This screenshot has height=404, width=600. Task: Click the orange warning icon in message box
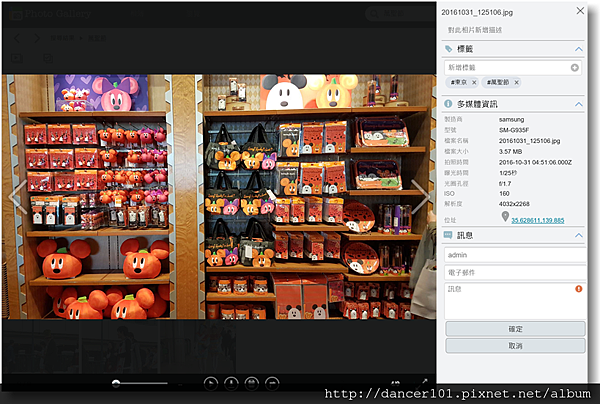point(579,289)
